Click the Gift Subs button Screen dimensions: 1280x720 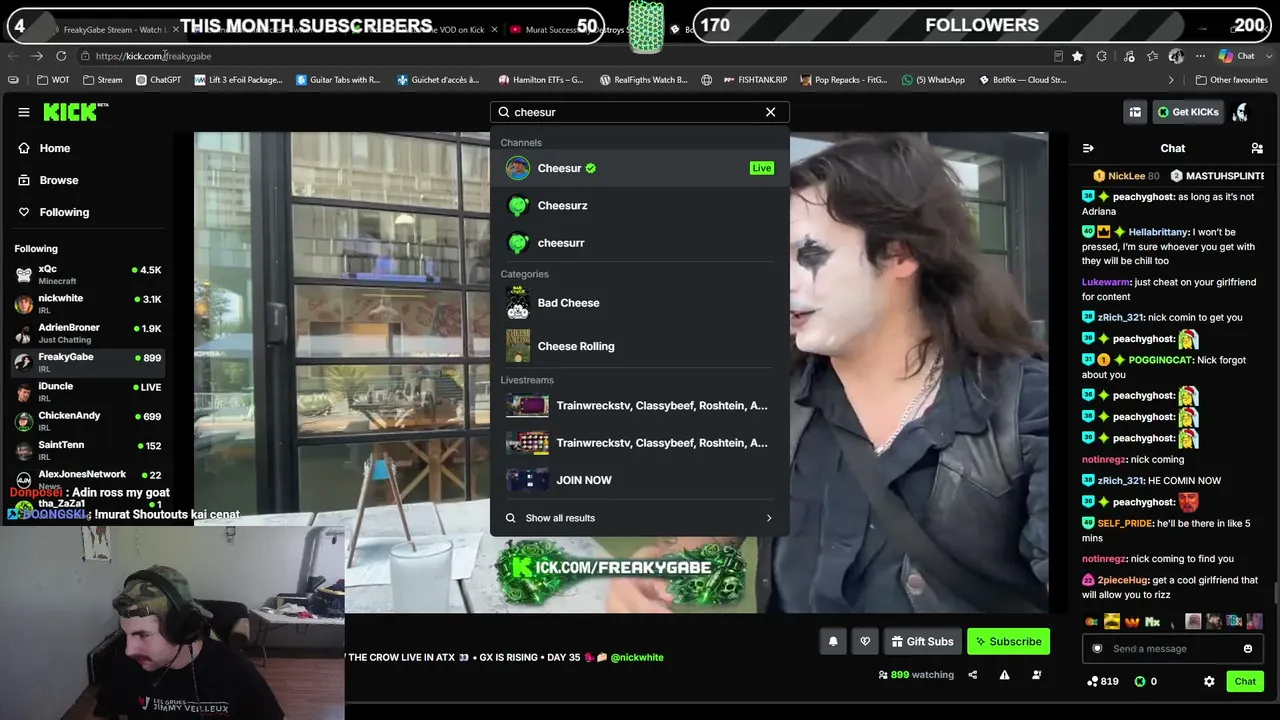click(x=922, y=641)
